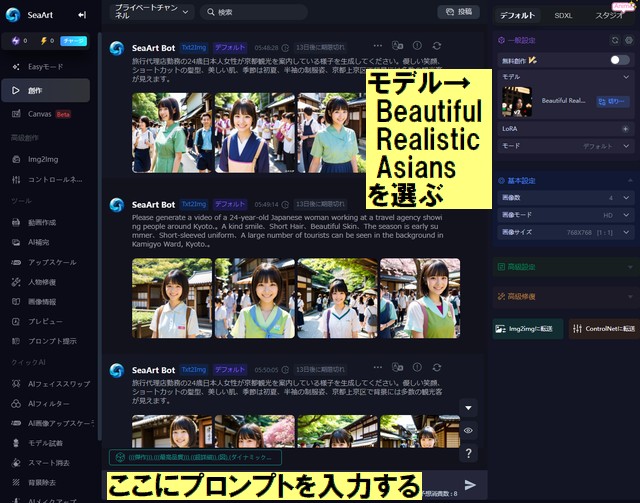Image resolution: width=640 pixels, height=503 pixels.
Task: Click the 人物修復 icon
Action: coord(16,282)
